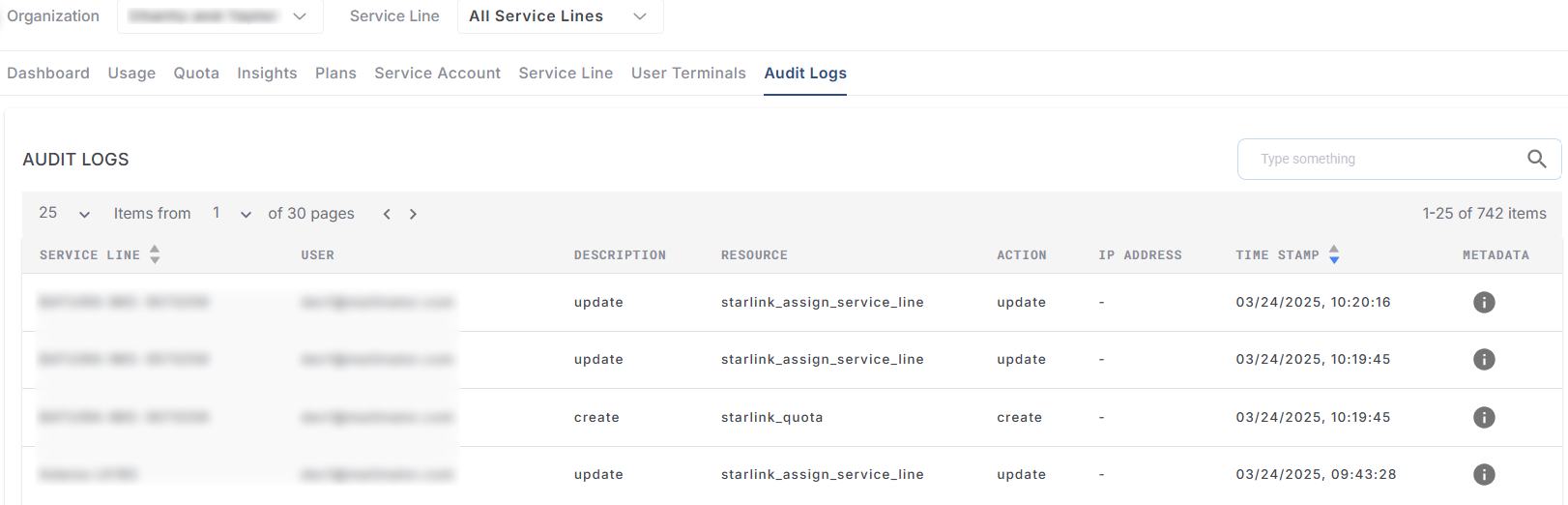Viewport: 1568px width, 505px height.
Task: Sort by Service Line column arrows
Action: coord(155,254)
